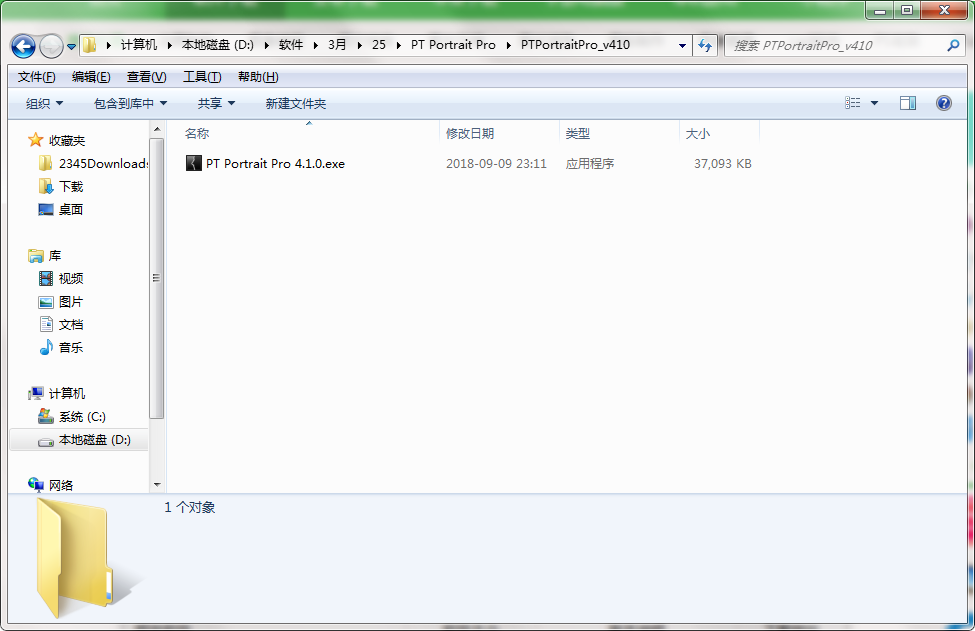
Task: Expand the arrow after 软件 in the breadcrumb
Action: (316, 45)
